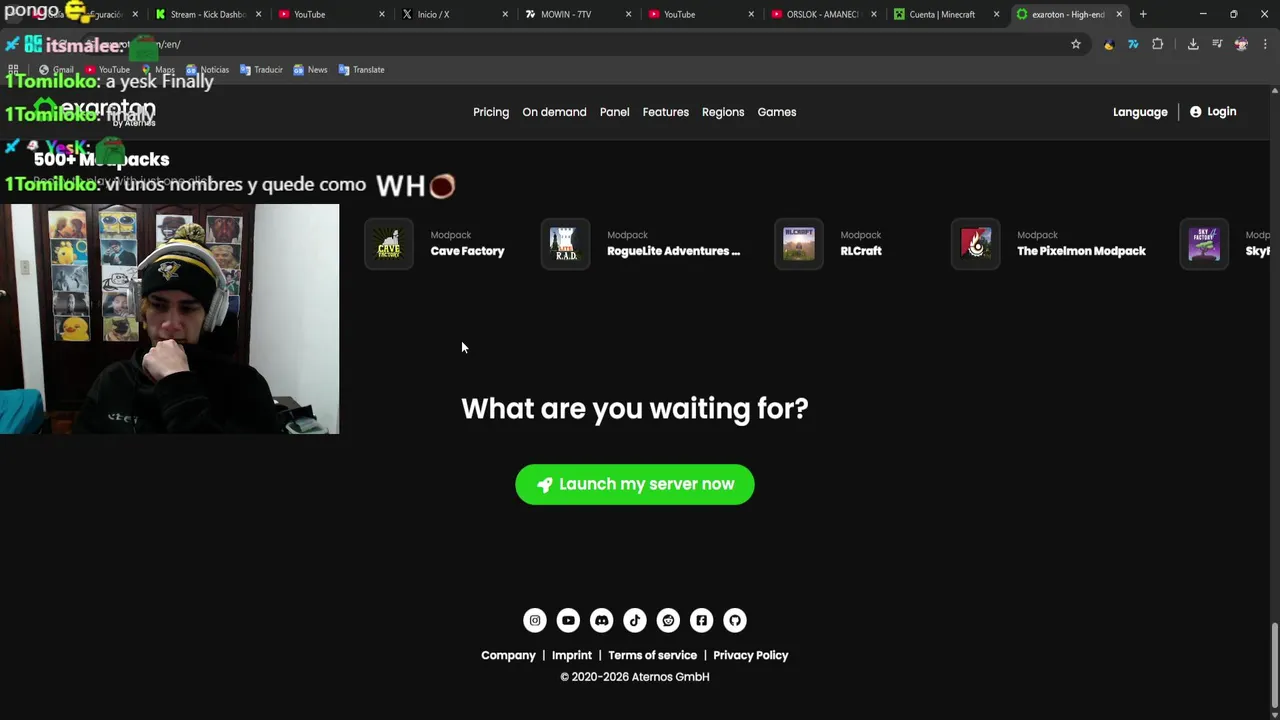Viewport: 1280px width, 720px height.
Task: Click the RLCraft modpack icon
Action: point(799,243)
